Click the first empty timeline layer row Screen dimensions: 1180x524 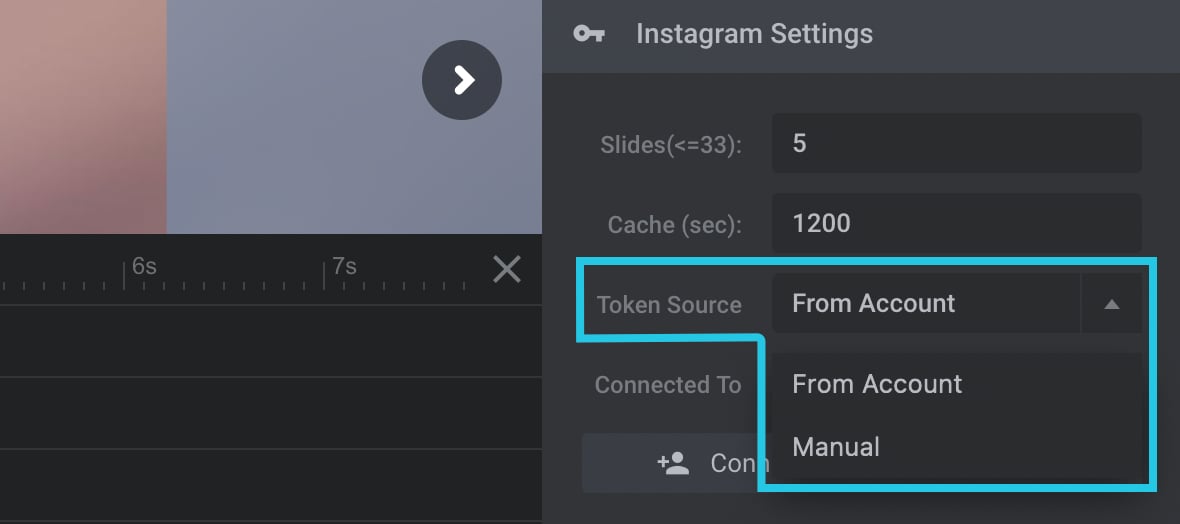(x=271, y=341)
